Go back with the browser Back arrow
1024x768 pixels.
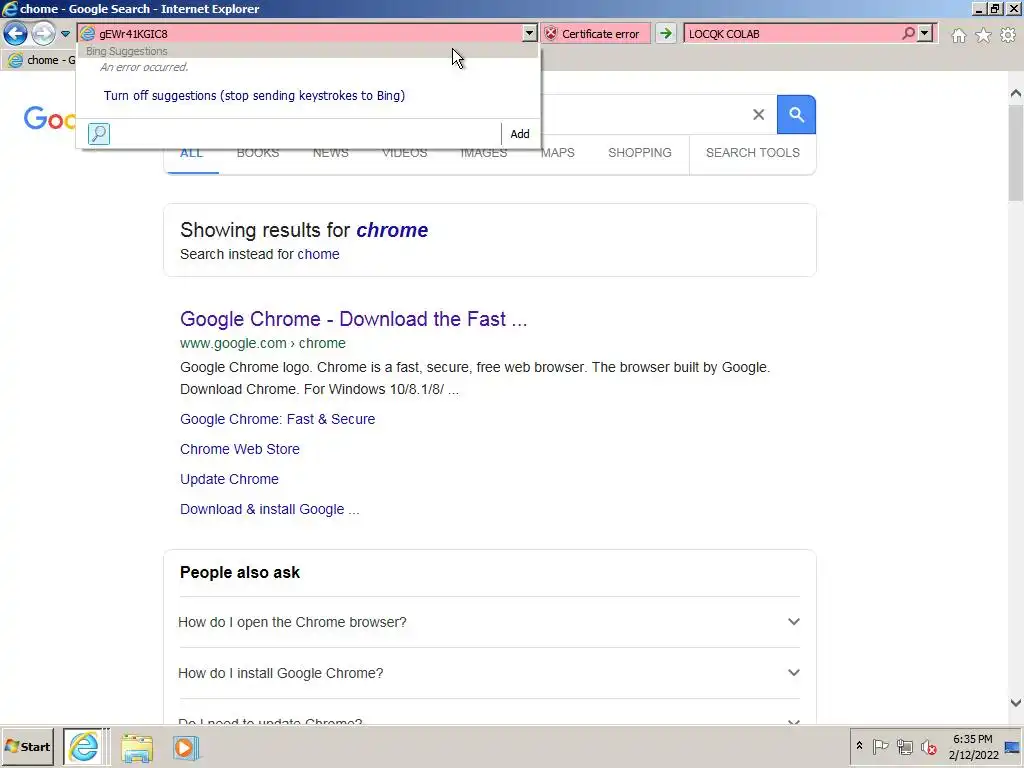[16, 33]
